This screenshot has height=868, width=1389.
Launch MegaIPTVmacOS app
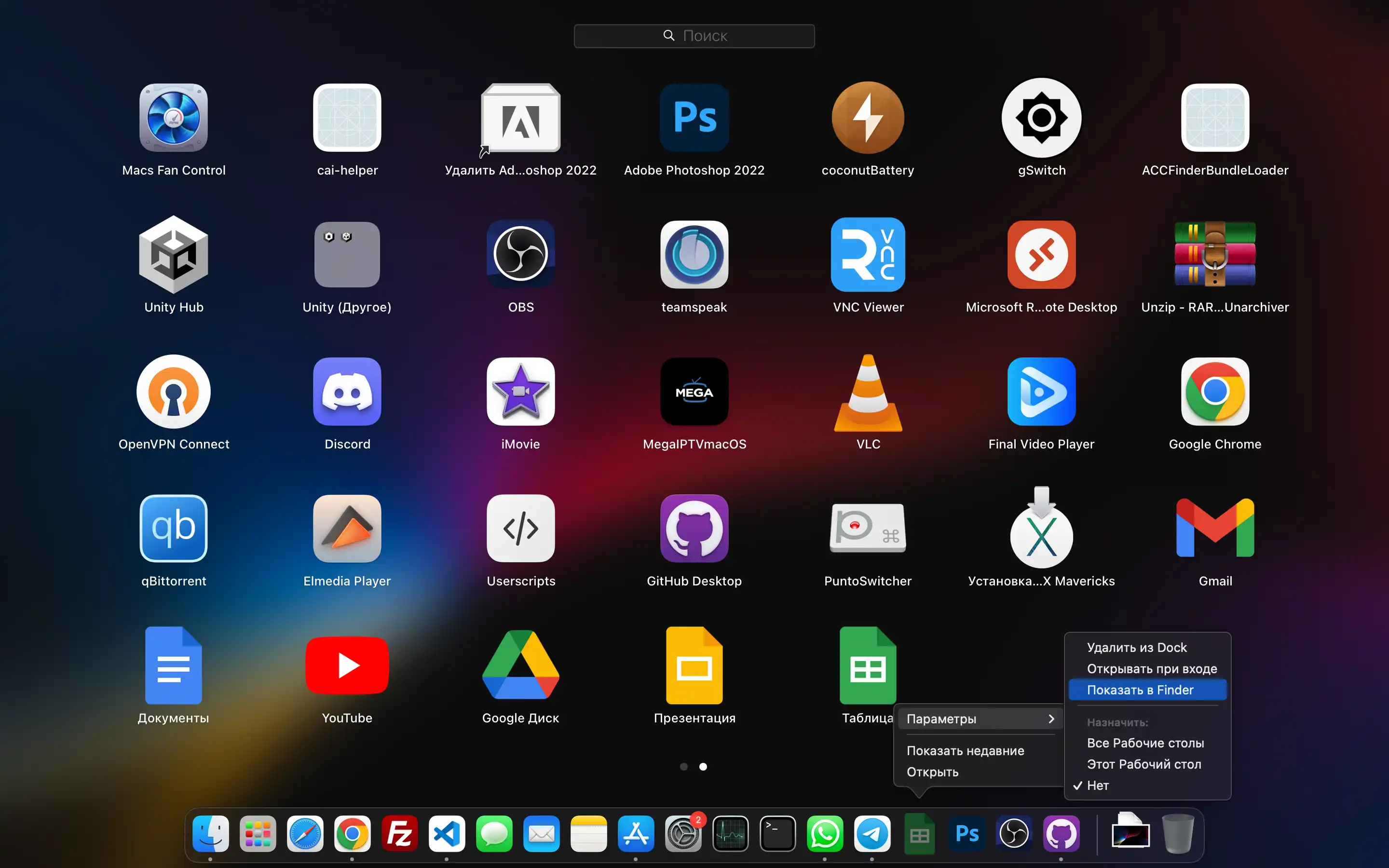click(694, 392)
